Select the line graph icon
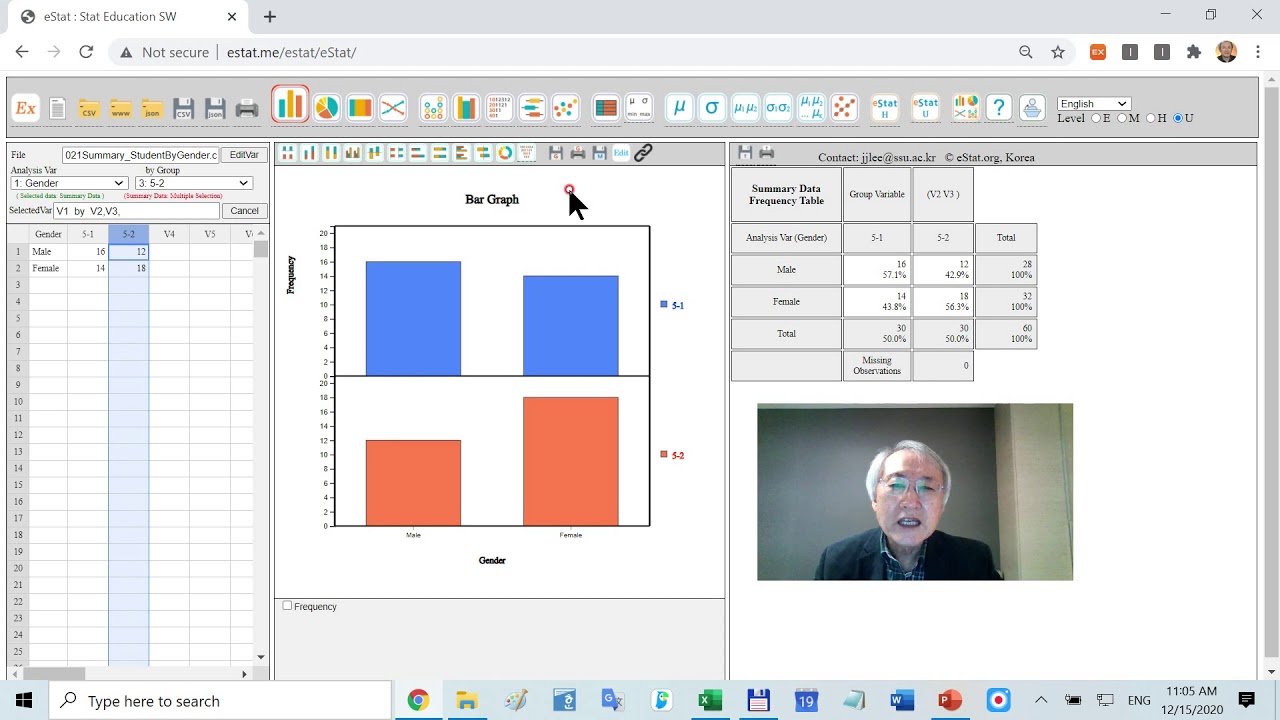 393,108
